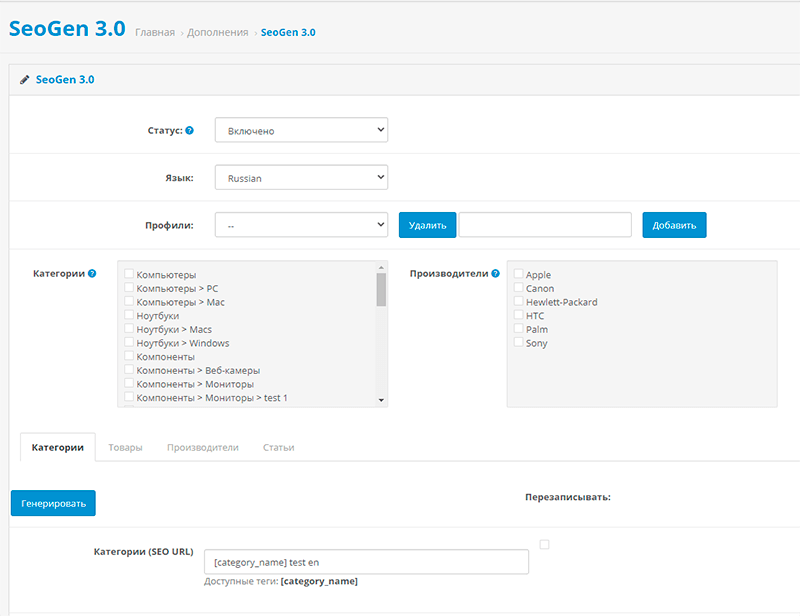Open the Производители tab

(202, 448)
